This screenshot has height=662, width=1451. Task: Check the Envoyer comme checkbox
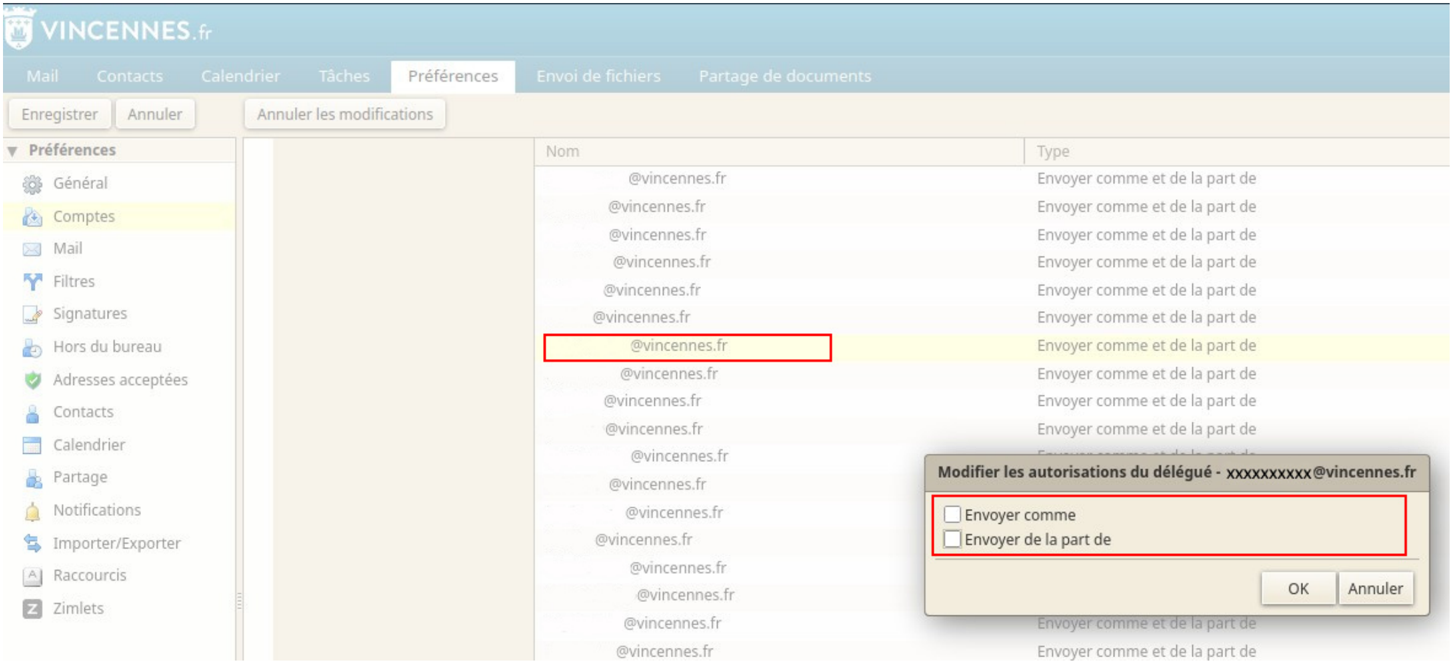point(953,515)
